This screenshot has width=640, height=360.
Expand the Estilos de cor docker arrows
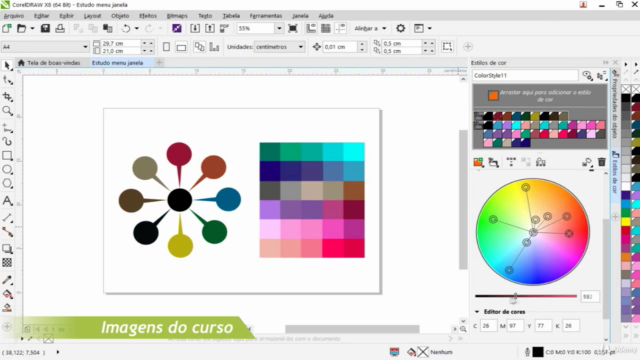(x=606, y=62)
